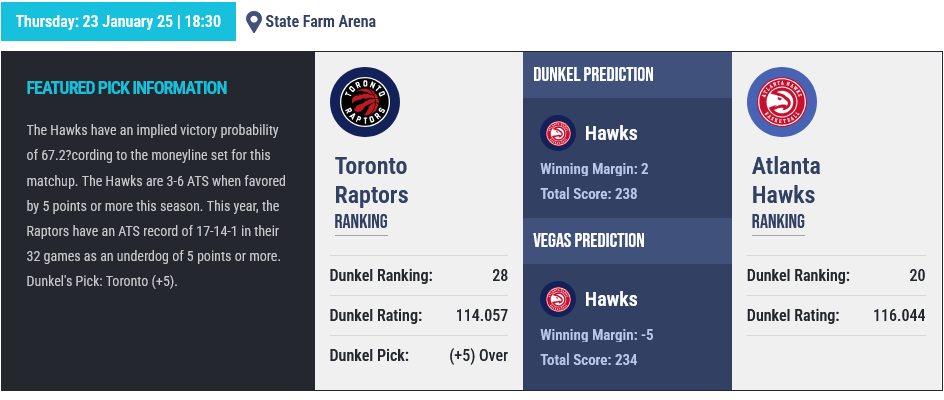This screenshot has height=400, width=944.
Task: Click Dunkel Total Score 238 text
Action: 589,194
